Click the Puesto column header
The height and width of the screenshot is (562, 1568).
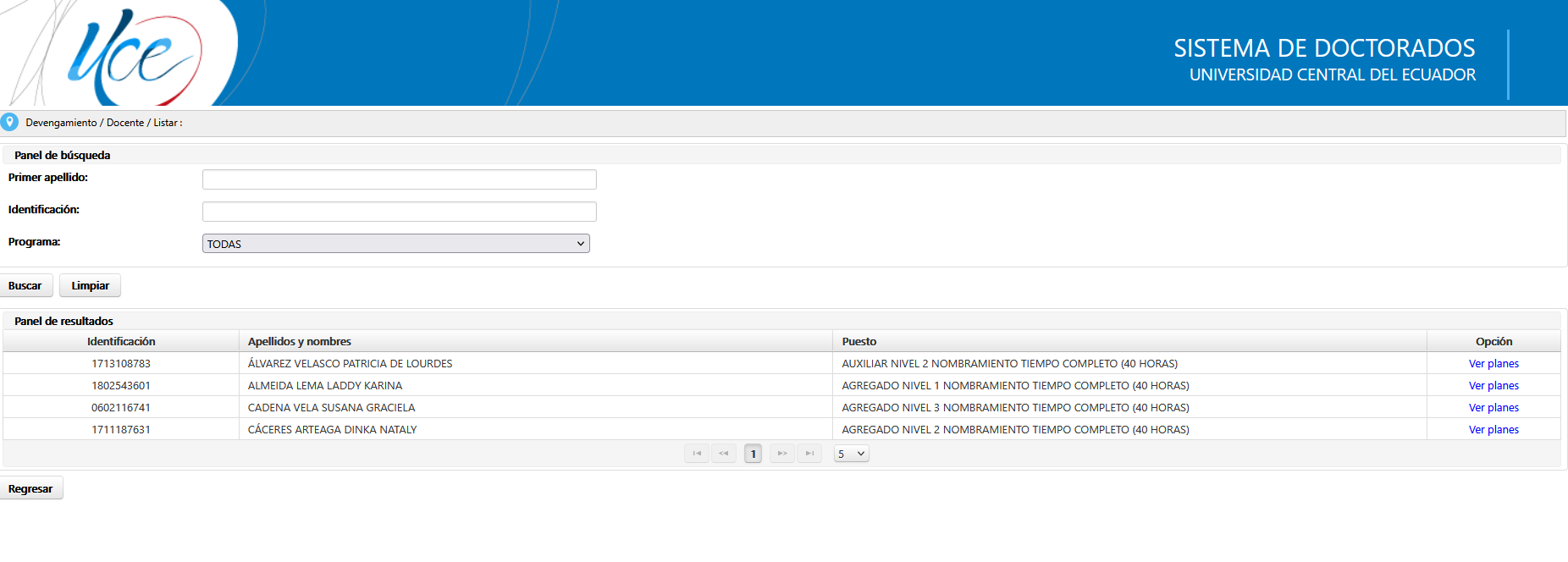[x=1130, y=341]
